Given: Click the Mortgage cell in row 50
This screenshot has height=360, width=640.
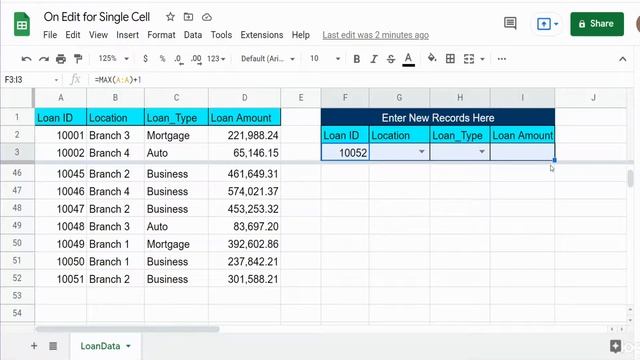Looking at the screenshot, I should pos(176,244).
